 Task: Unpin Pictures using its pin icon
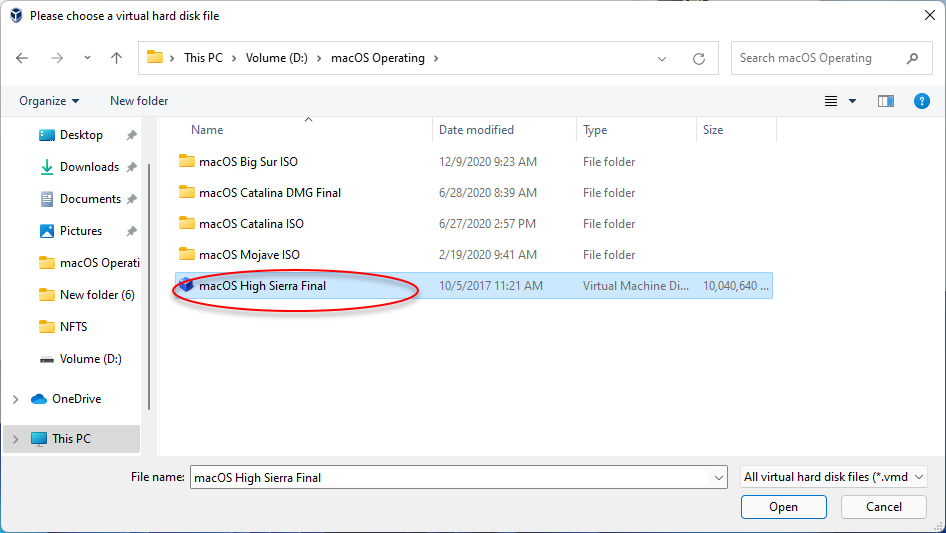(131, 231)
